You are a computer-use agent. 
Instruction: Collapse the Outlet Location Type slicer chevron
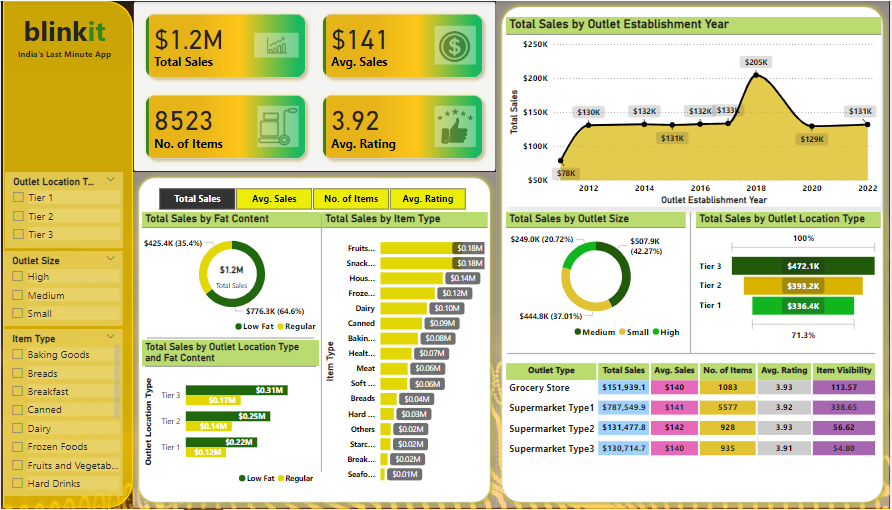111,181
